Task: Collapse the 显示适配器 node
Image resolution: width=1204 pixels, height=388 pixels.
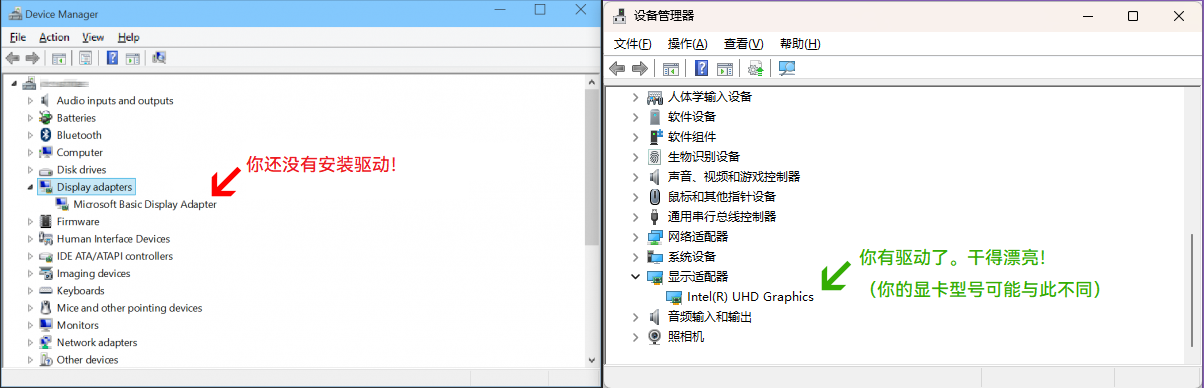Action: 635,277
